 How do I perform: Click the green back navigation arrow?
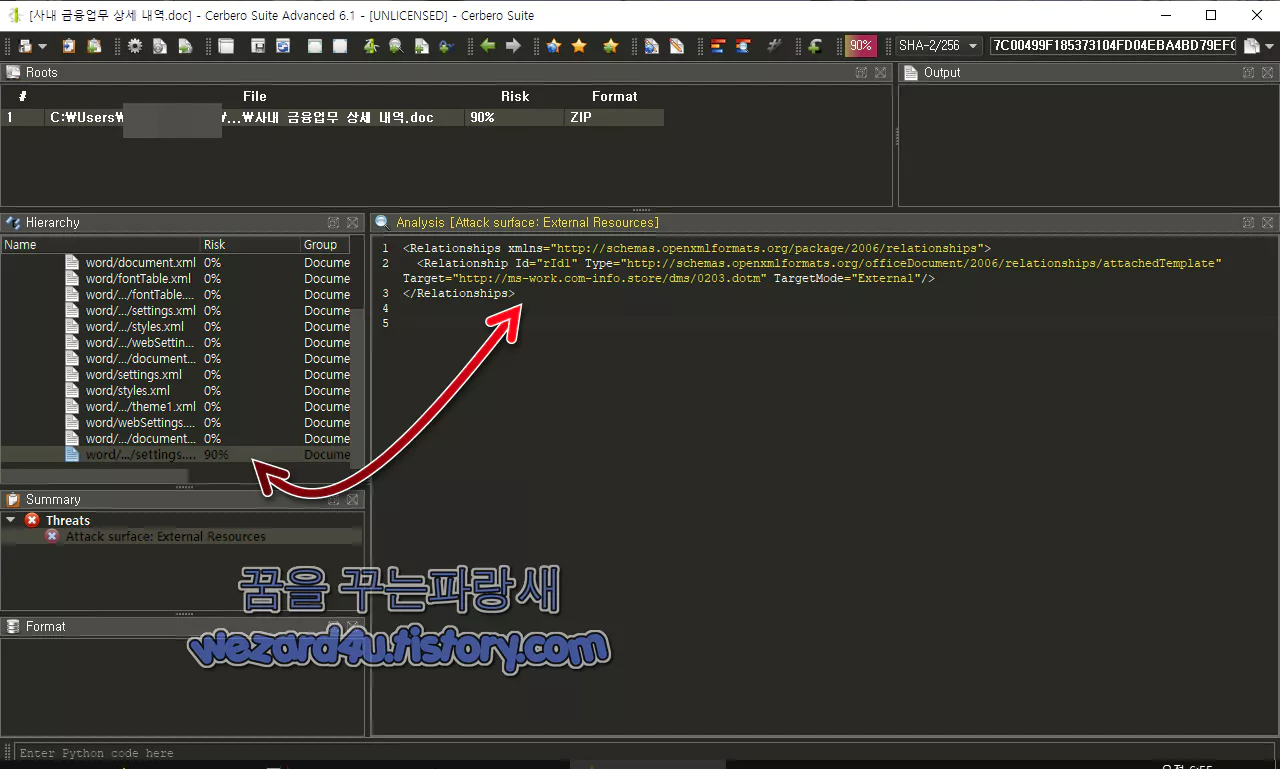click(487, 45)
